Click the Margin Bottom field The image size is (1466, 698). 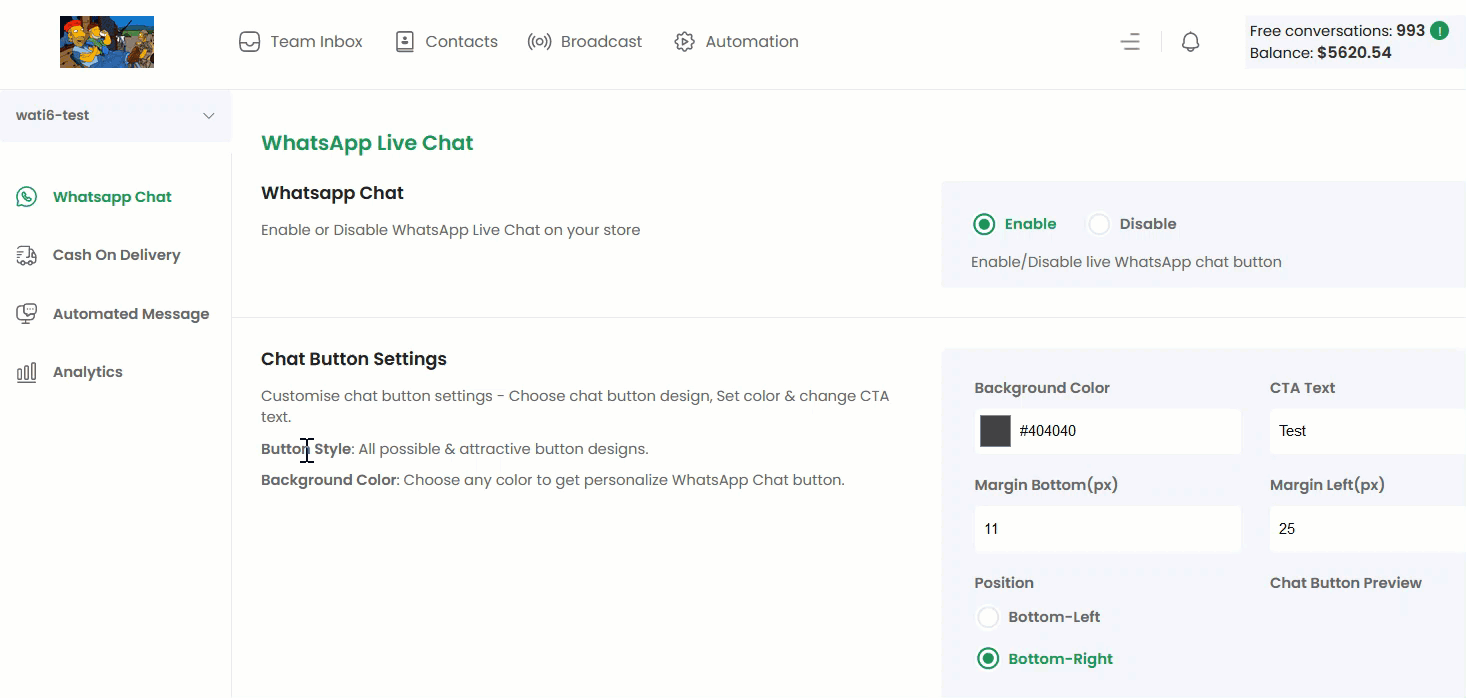tap(1108, 529)
